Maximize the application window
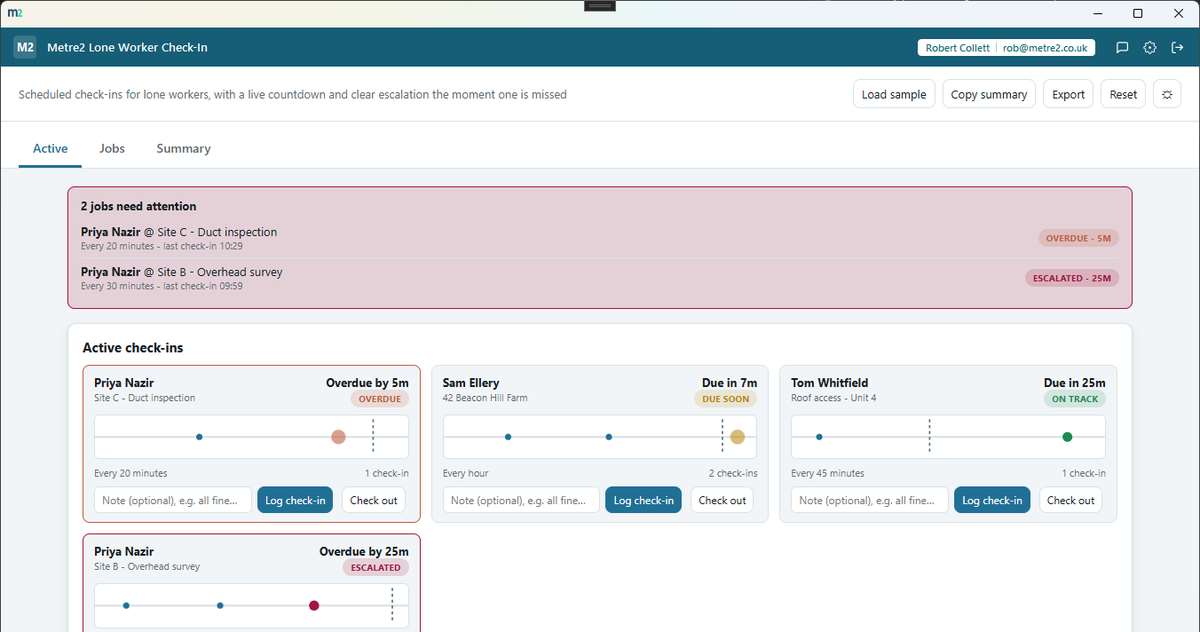 [1138, 13]
